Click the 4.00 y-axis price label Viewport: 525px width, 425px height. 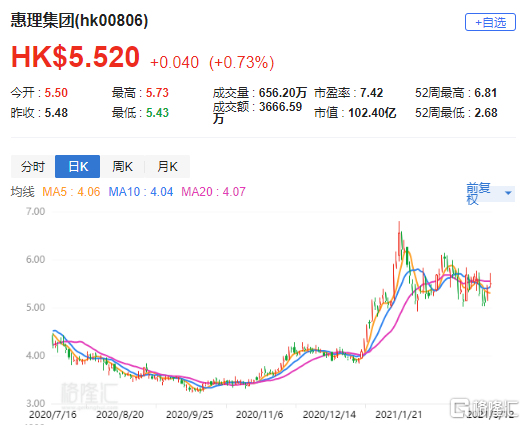pyautogui.click(x=35, y=355)
